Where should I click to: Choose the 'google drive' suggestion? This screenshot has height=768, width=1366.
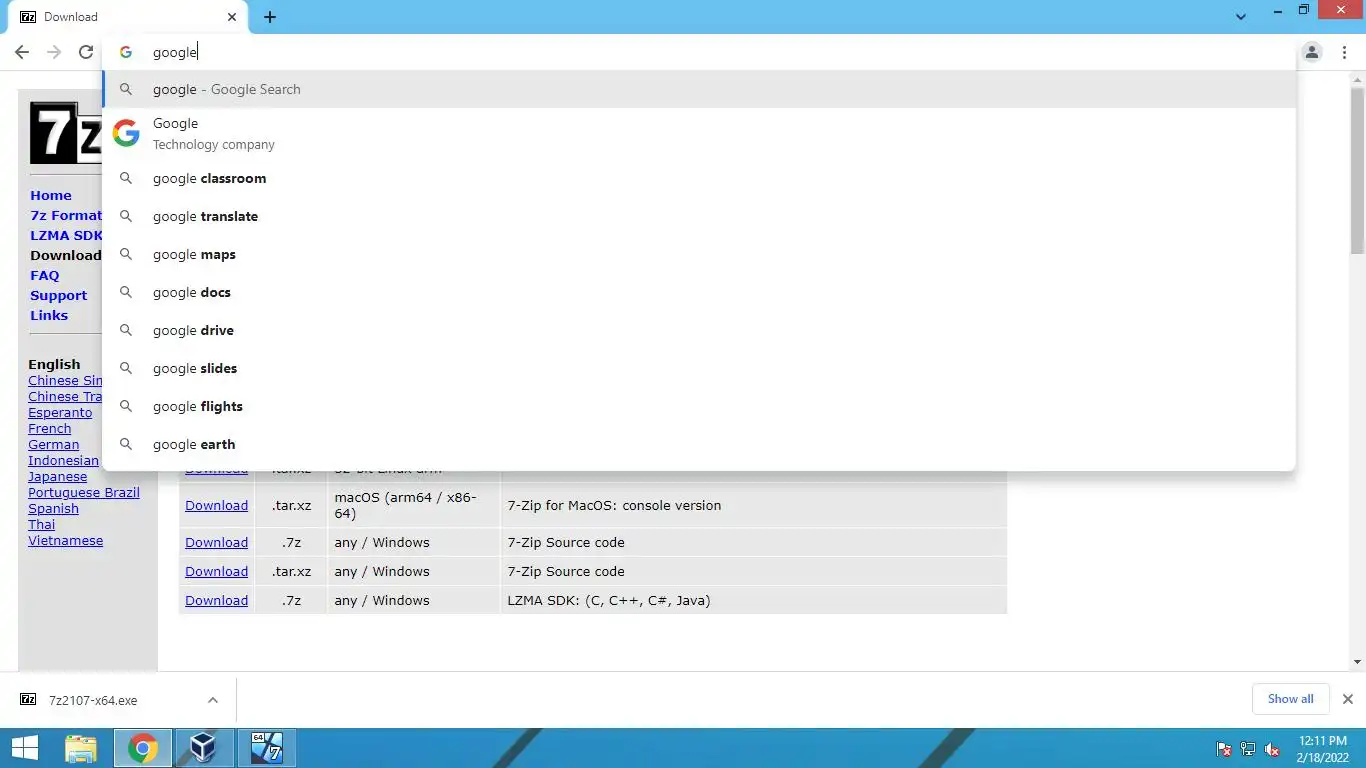(699, 330)
